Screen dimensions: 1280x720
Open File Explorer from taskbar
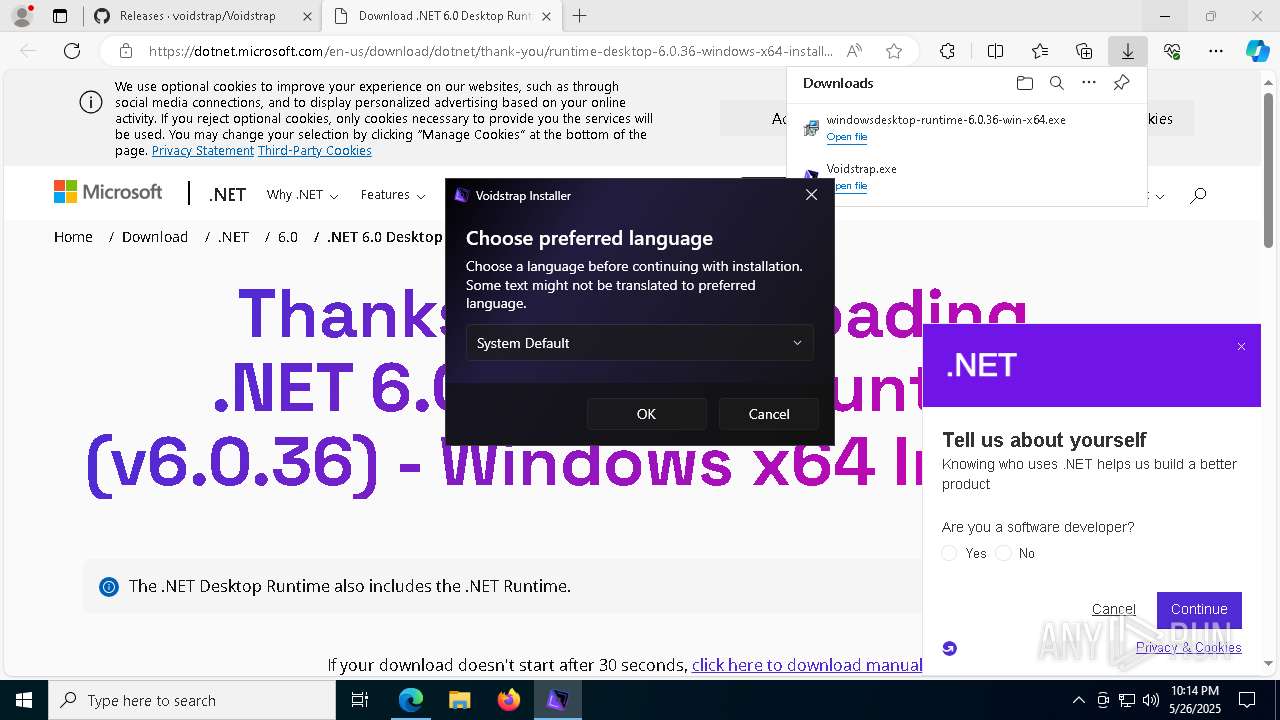pyautogui.click(x=459, y=700)
